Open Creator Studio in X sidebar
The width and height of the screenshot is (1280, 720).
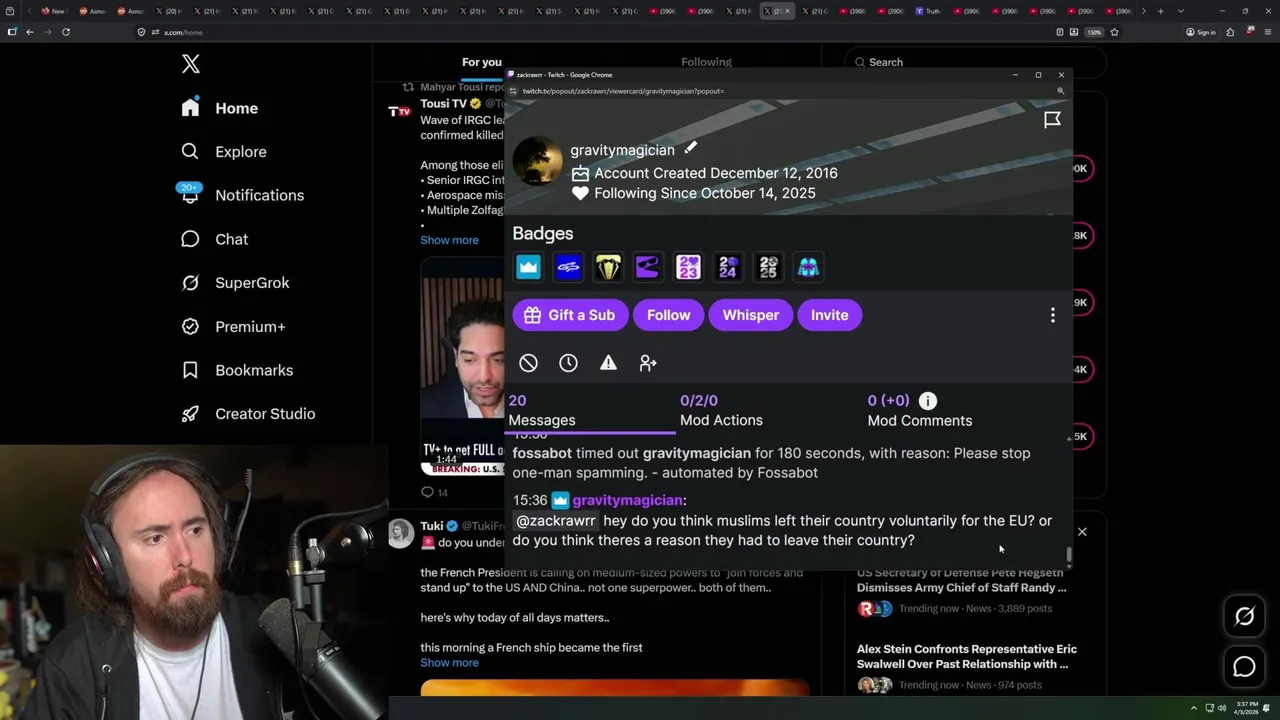coord(247,414)
